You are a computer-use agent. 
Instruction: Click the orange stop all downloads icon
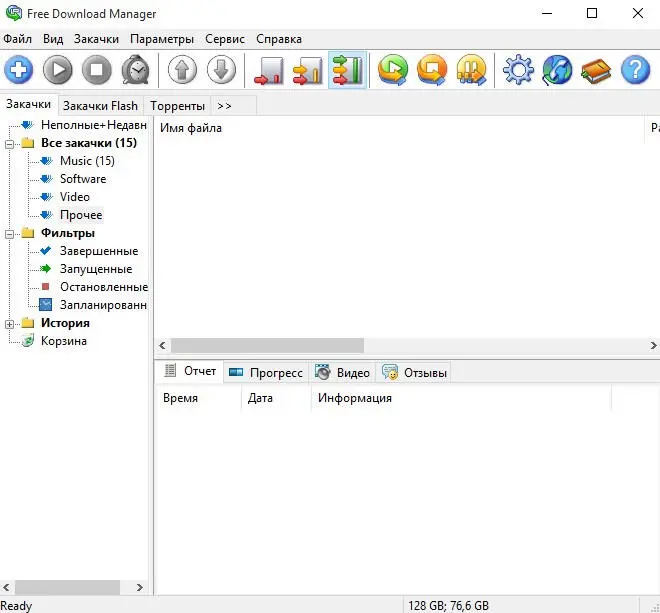coord(432,70)
